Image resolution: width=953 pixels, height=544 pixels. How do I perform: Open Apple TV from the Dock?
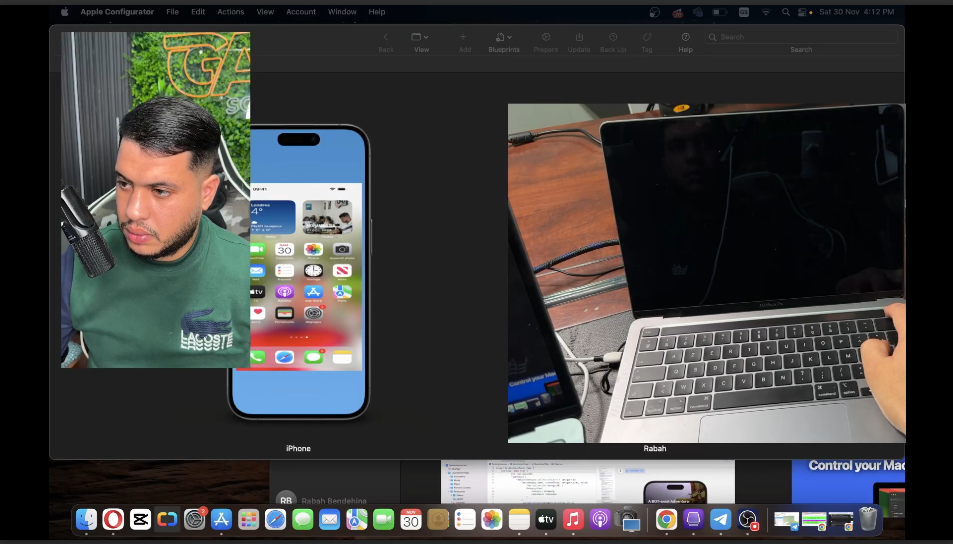[x=546, y=519]
